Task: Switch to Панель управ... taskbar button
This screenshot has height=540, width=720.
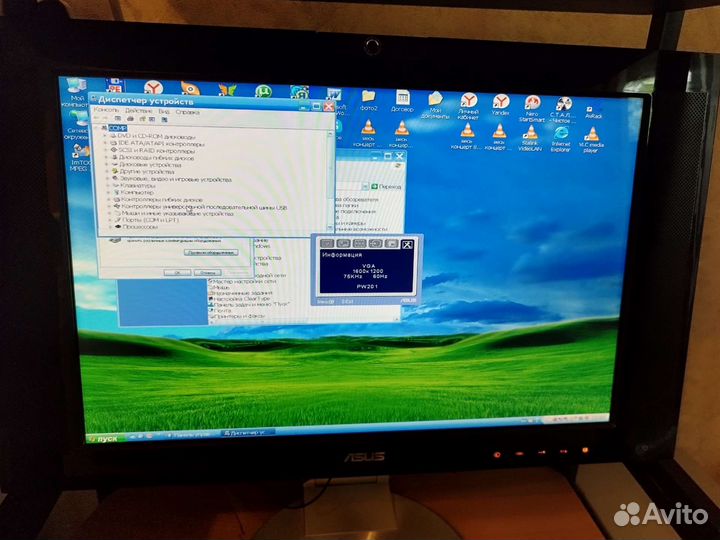Action: point(191,434)
